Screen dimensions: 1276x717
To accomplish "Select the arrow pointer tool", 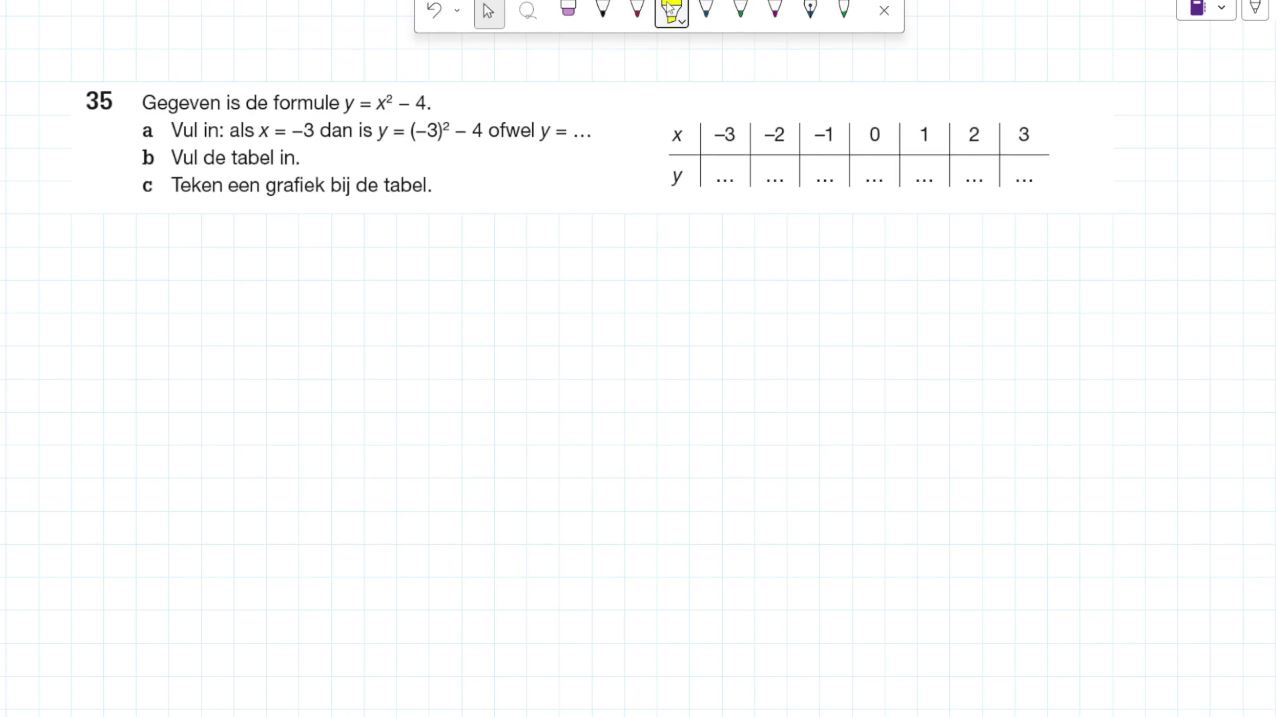I will pos(489,11).
